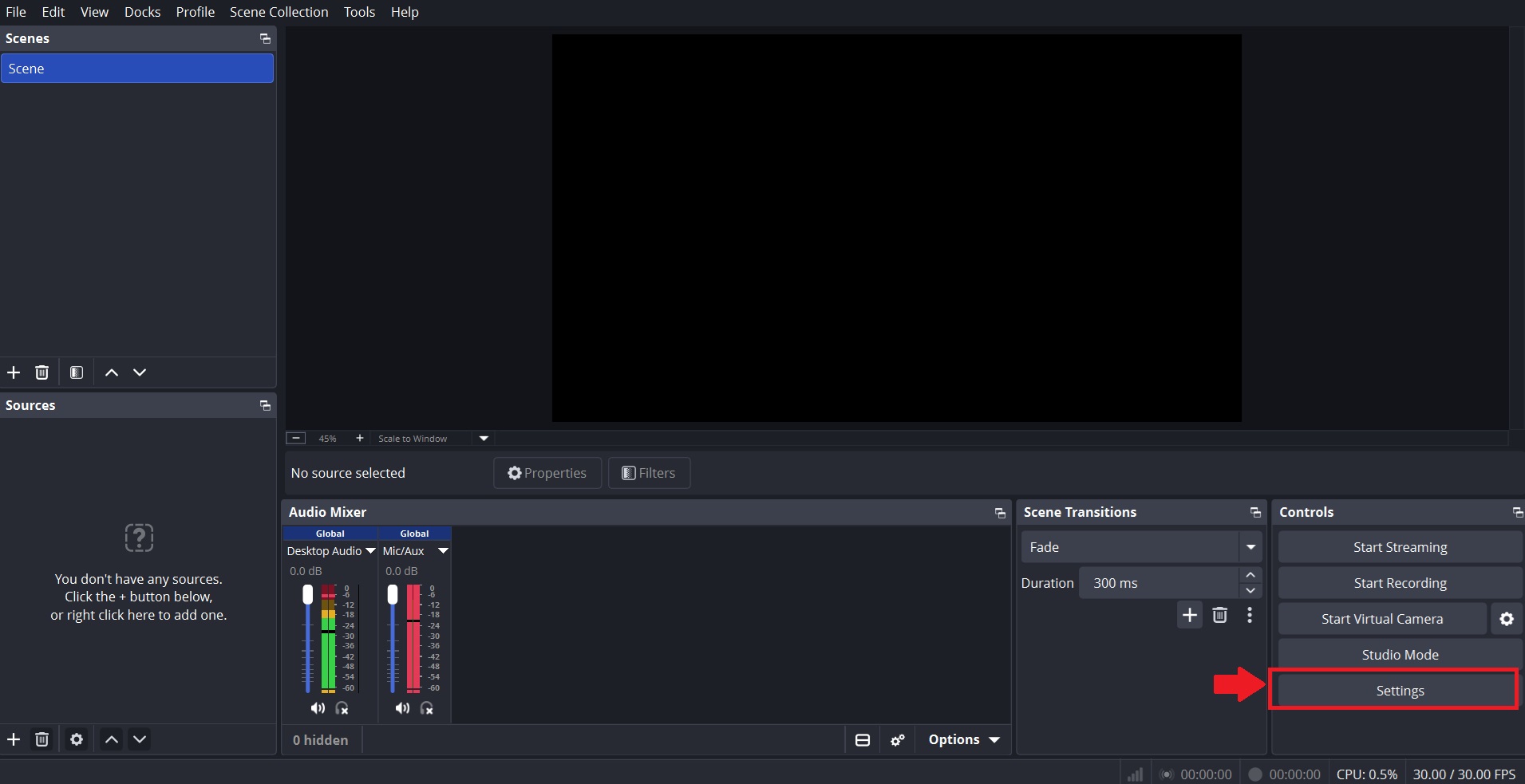This screenshot has width=1525, height=784.
Task: Add a new source with plus icon
Action: 14,739
